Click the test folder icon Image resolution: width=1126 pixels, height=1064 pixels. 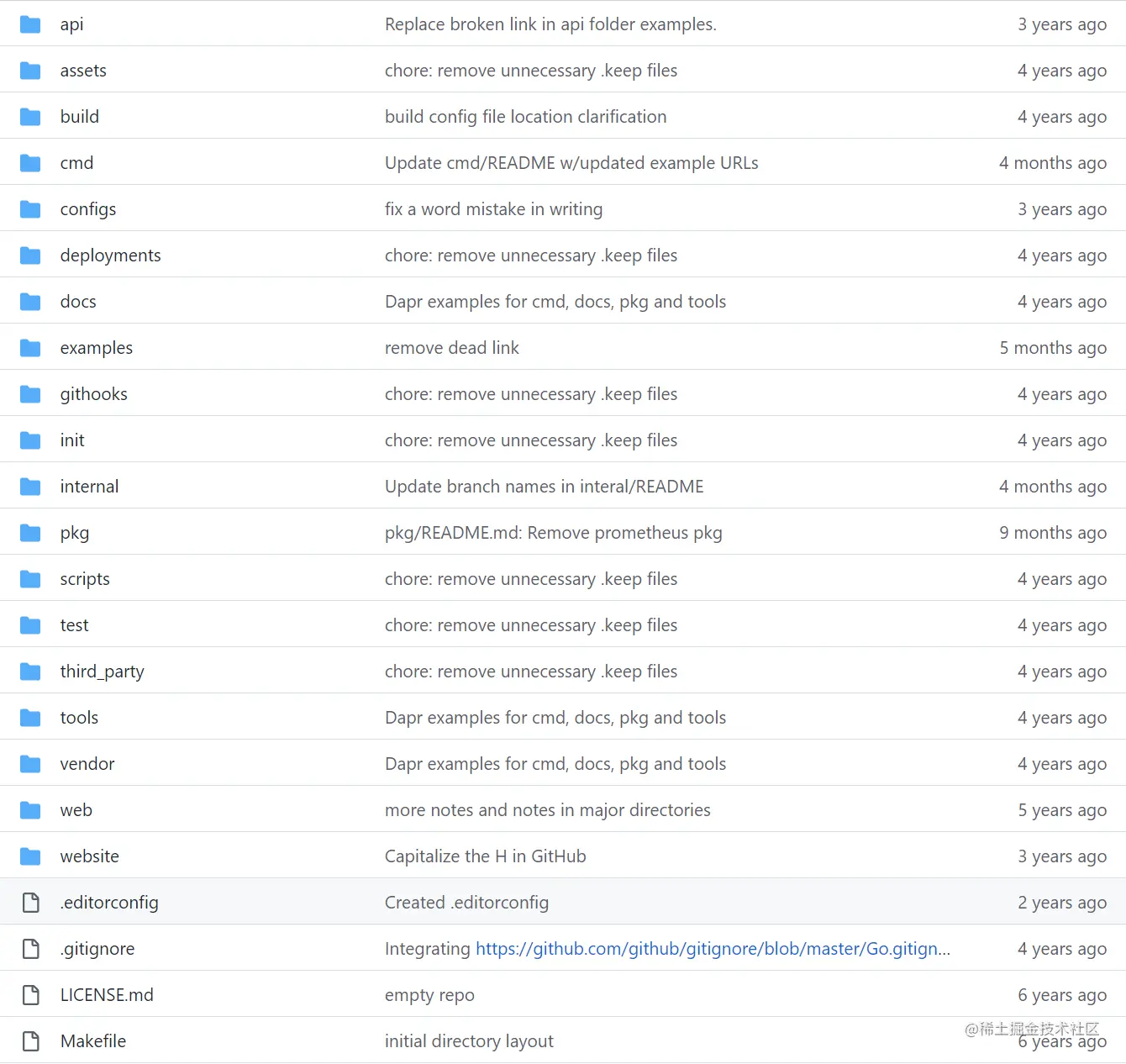(30, 625)
